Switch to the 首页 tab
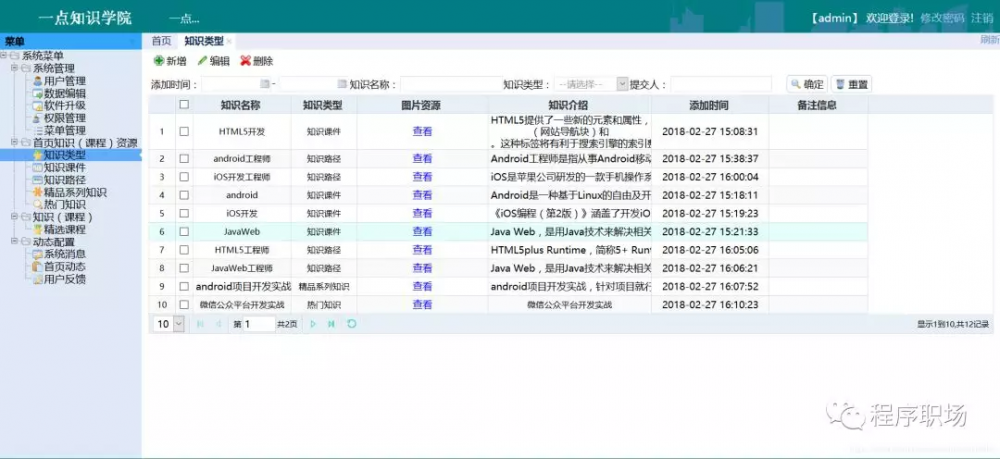 161,41
